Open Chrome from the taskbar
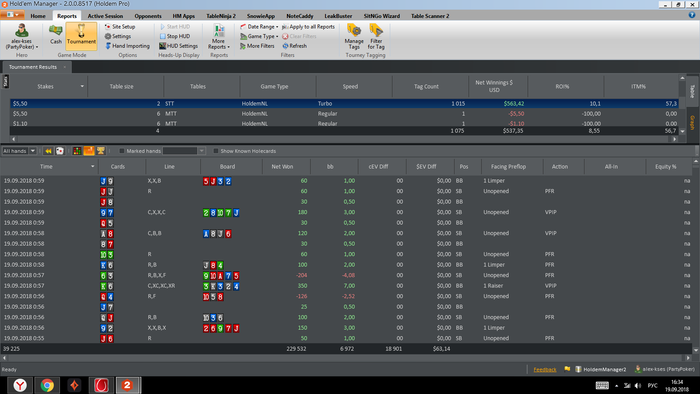 pyautogui.click(x=47, y=385)
